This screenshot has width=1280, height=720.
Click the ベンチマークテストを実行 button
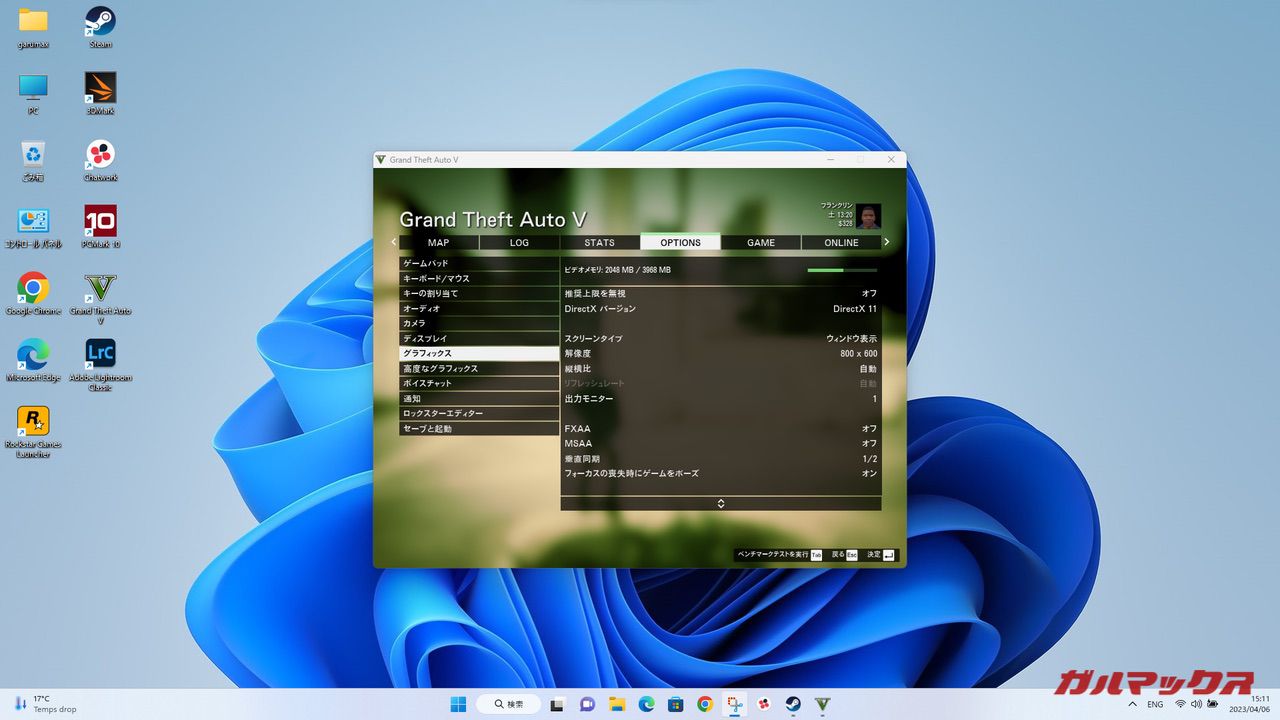778,555
